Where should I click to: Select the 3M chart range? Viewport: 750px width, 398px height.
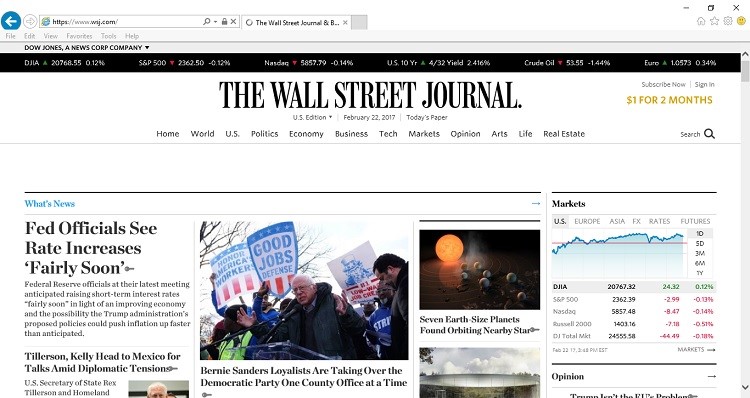point(700,254)
